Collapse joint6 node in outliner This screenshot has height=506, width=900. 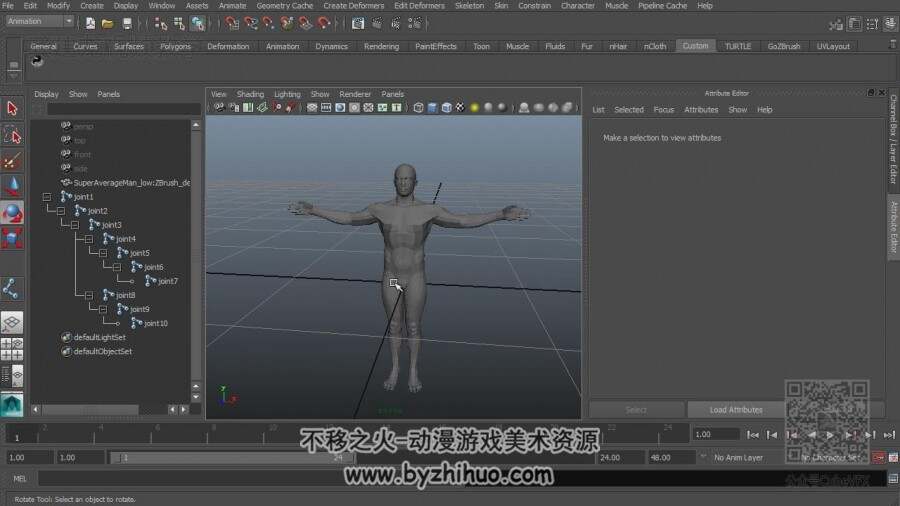pyautogui.click(x=117, y=267)
